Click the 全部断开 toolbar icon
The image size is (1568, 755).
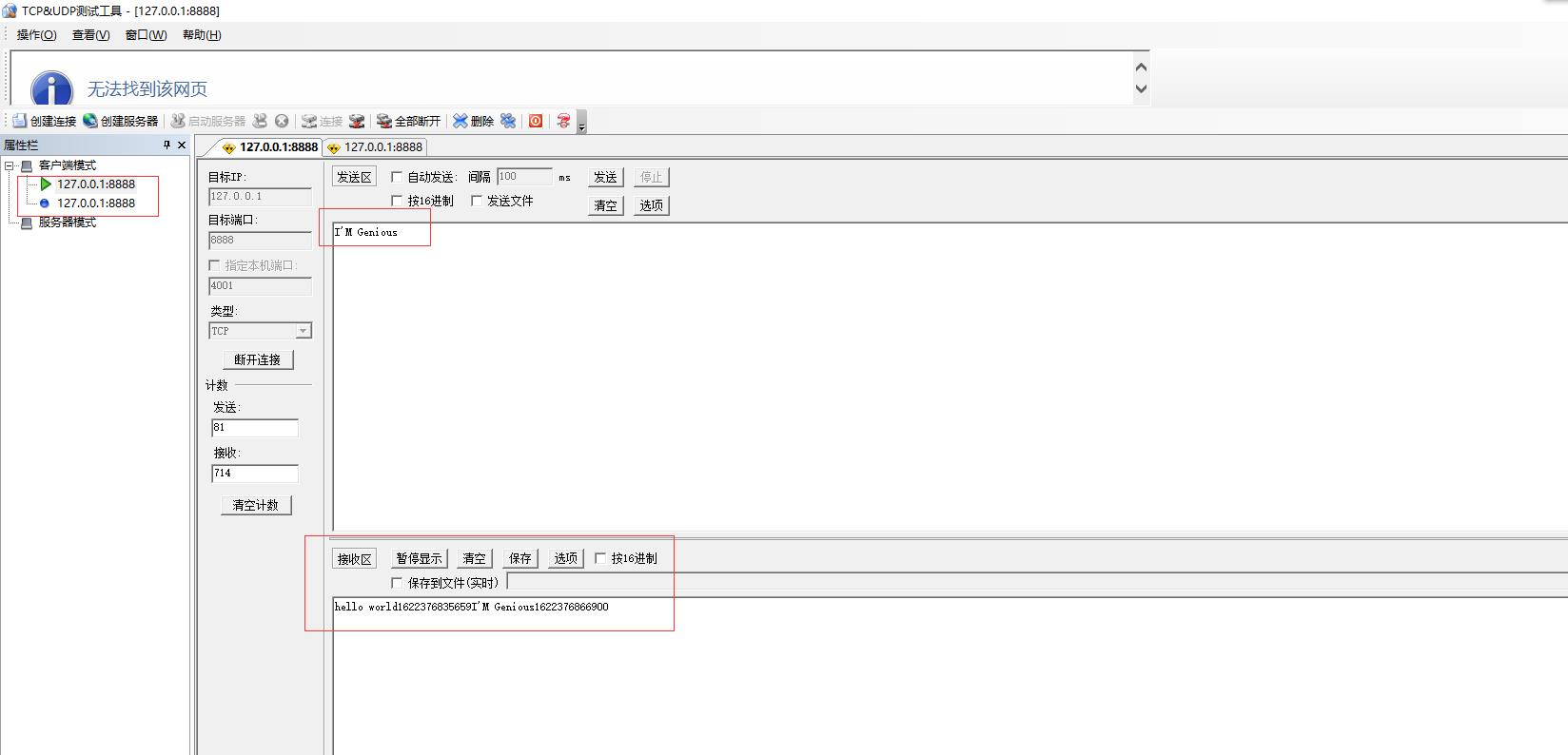click(x=384, y=121)
